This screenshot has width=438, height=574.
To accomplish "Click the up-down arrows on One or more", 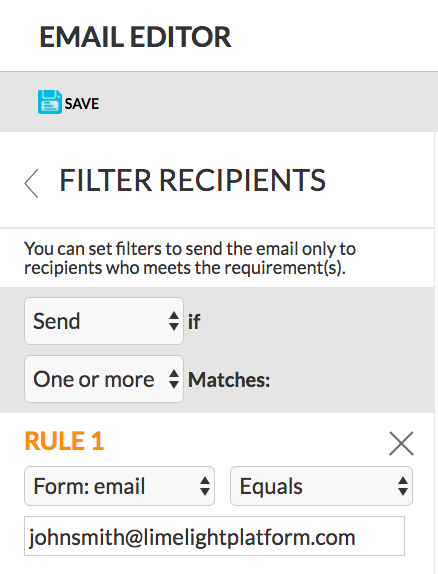I will [x=174, y=379].
